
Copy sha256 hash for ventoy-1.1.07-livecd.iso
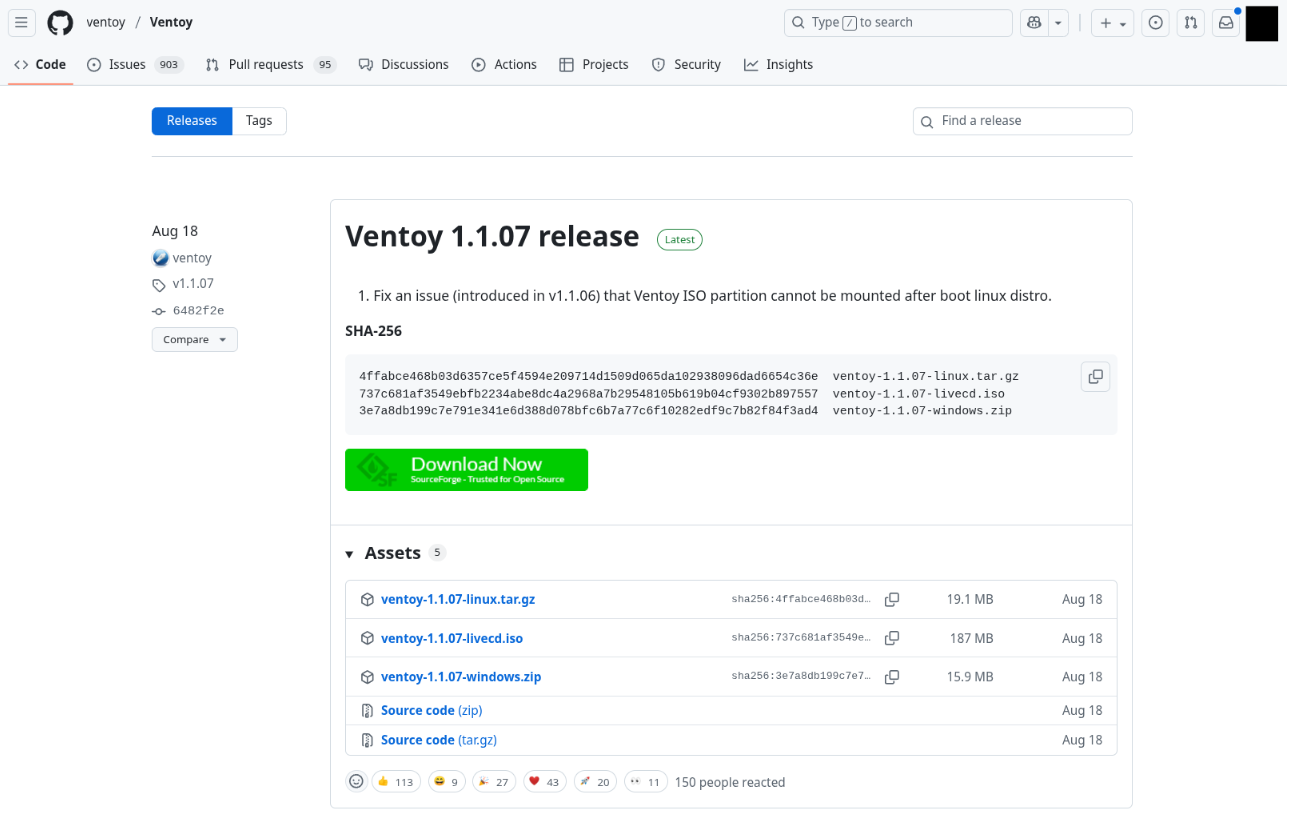point(892,638)
